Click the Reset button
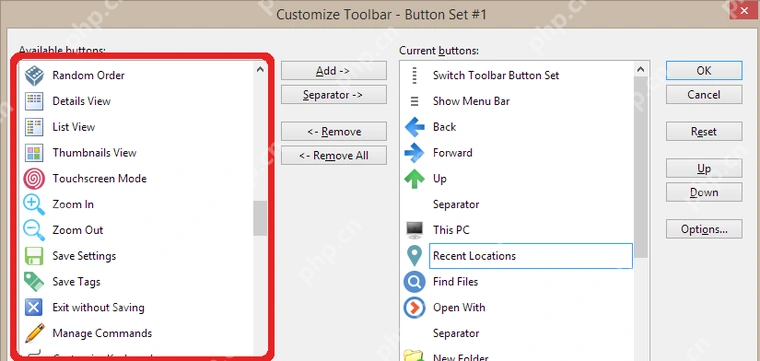 704,131
